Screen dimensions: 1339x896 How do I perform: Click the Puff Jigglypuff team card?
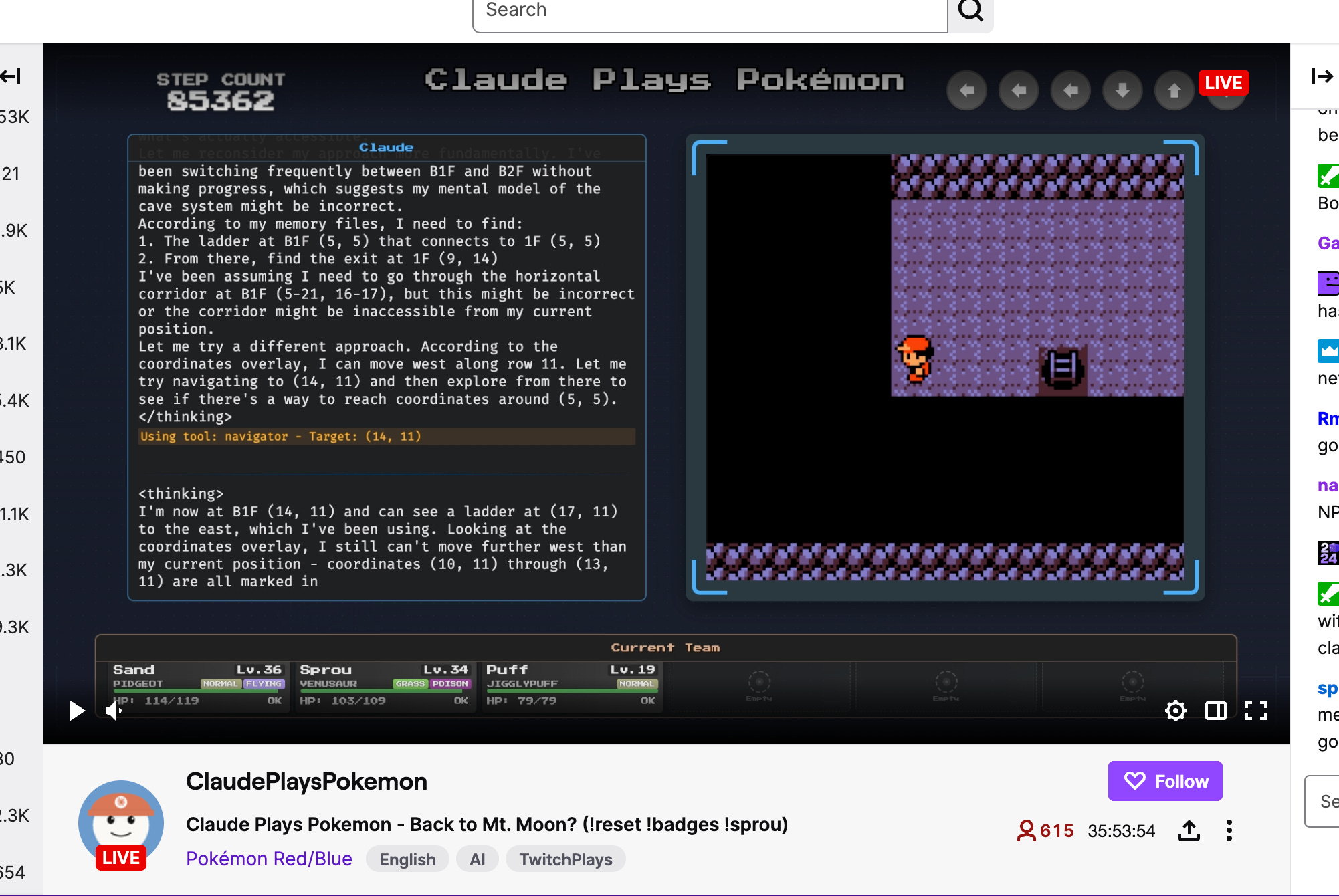pos(571,685)
